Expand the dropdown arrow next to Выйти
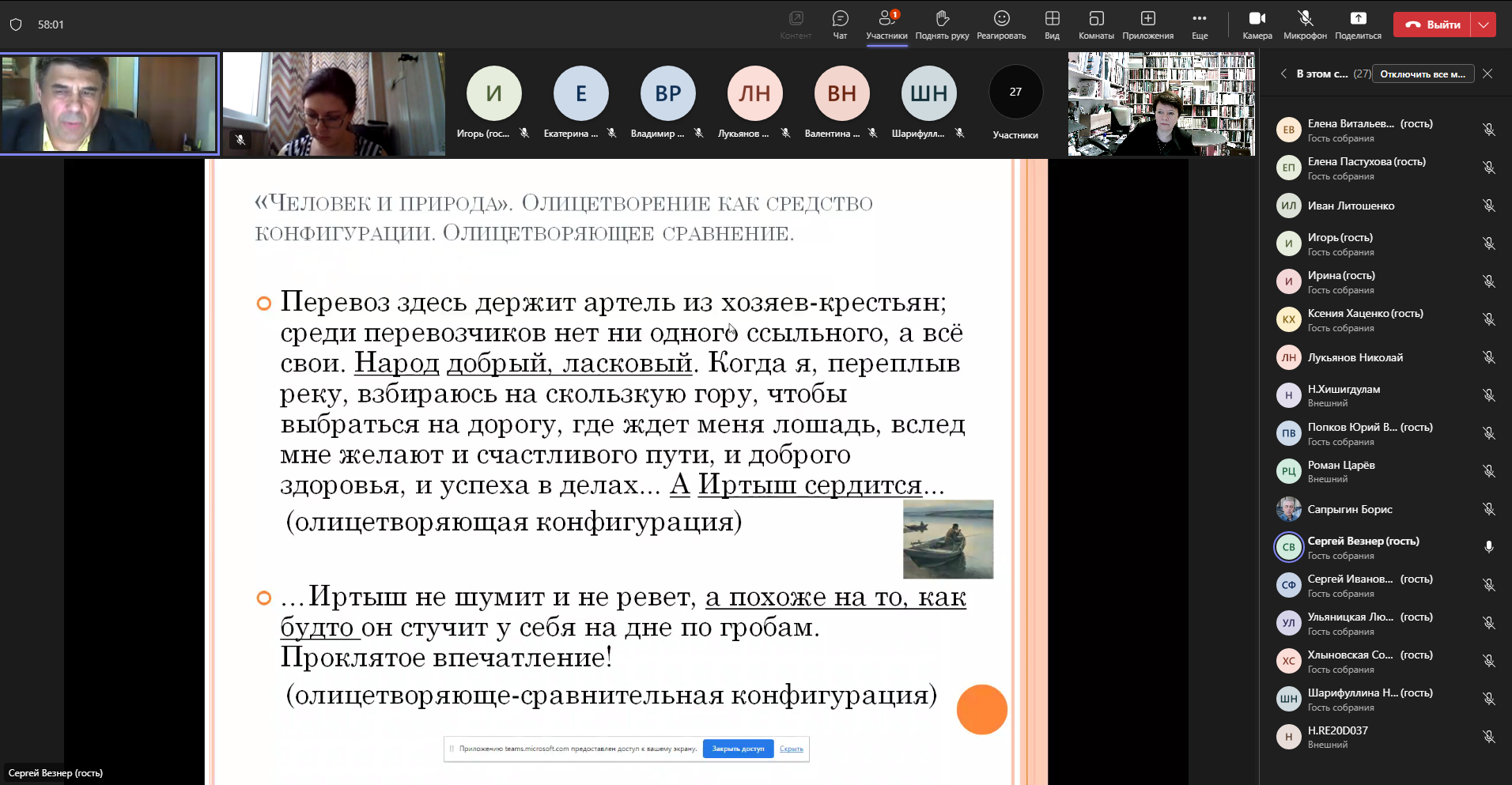Viewport: 1512px width, 785px height. pyautogui.click(x=1484, y=25)
